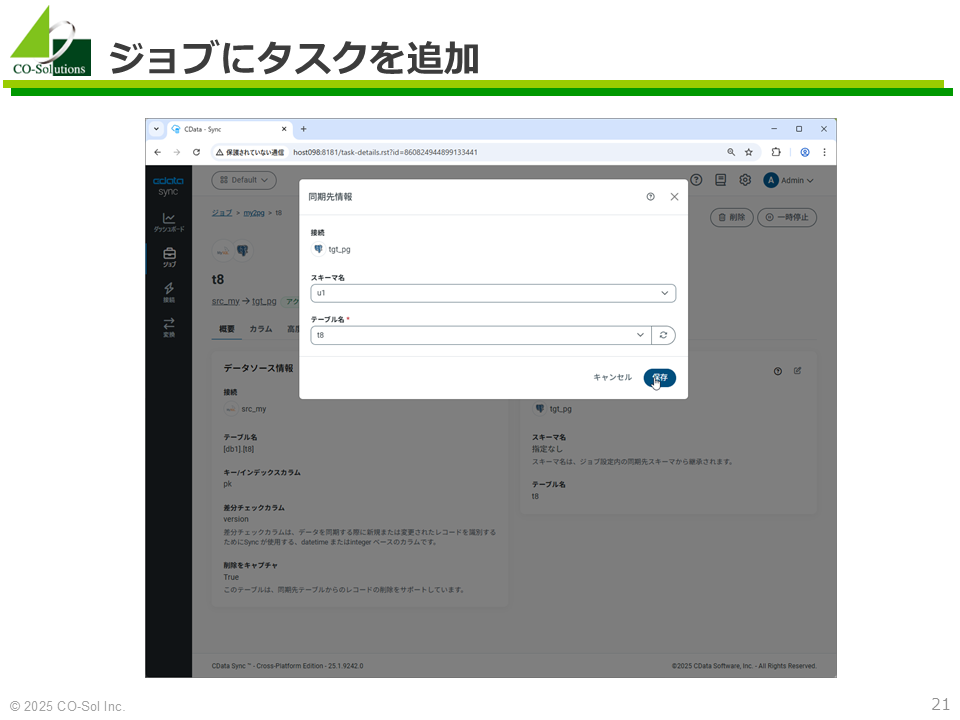Screen dimensions: 960x720
Task: Click the help icon on destination panel
Action: point(778,371)
